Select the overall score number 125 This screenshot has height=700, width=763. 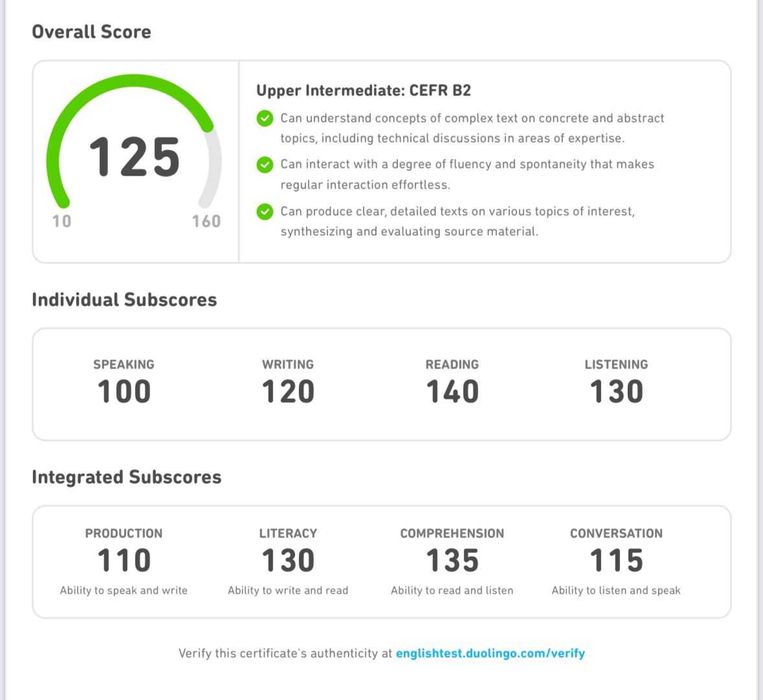[134, 157]
